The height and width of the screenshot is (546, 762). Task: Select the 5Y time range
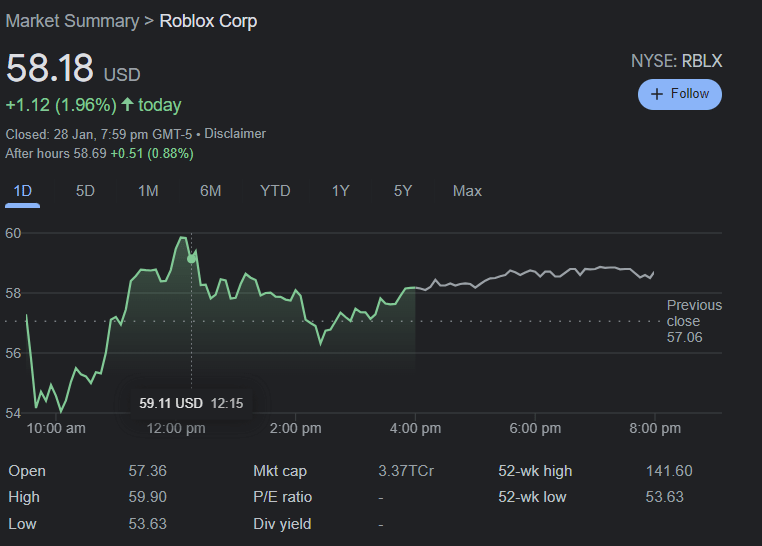point(403,191)
